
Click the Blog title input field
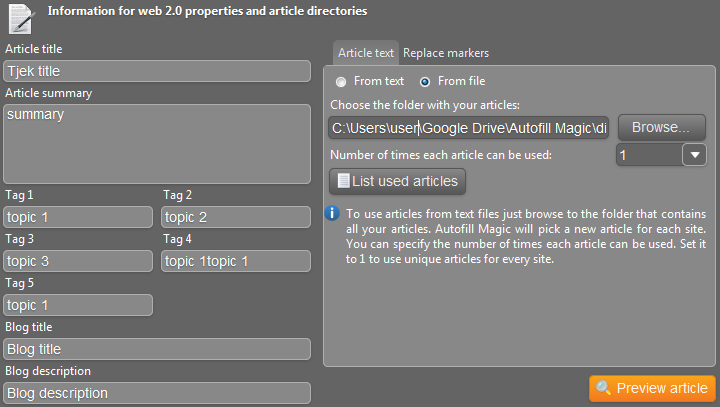[x=157, y=349]
